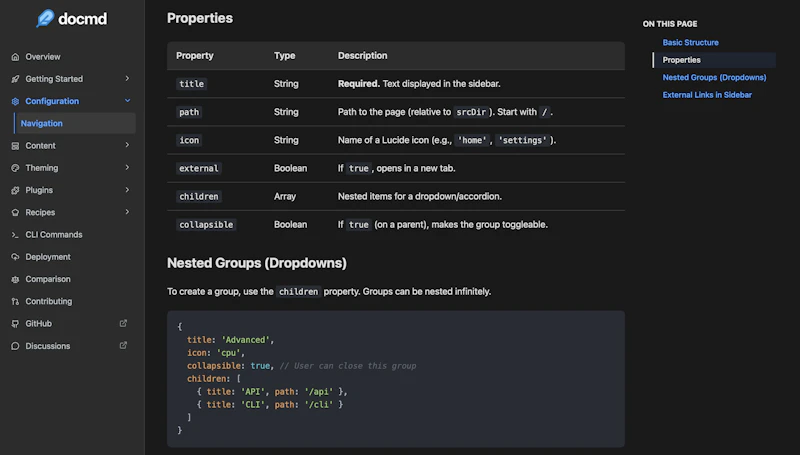This screenshot has height=455, width=800.
Task: Click the docmd feather logo icon
Action: pos(45,18)
